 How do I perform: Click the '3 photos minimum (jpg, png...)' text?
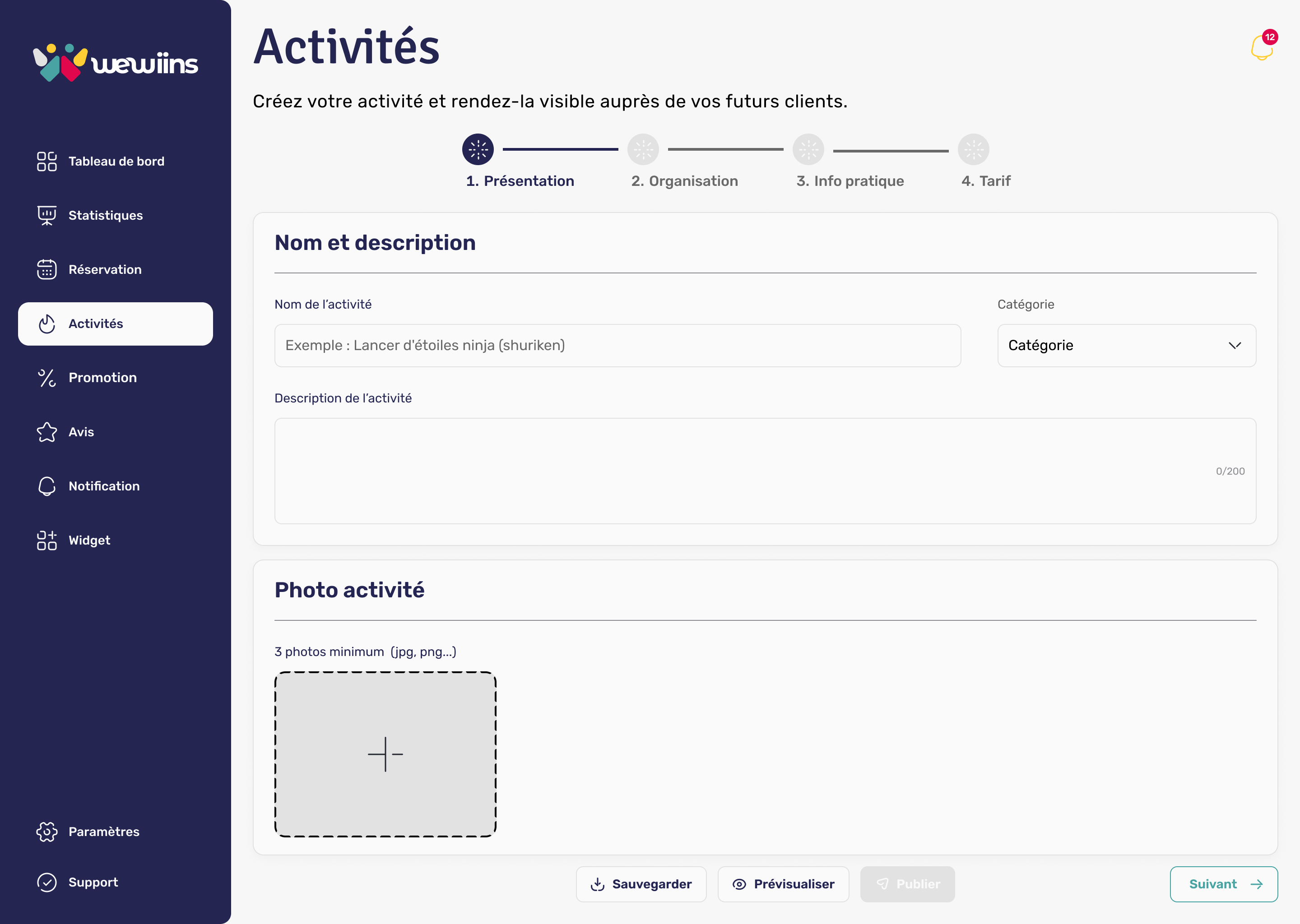point(366,652)
